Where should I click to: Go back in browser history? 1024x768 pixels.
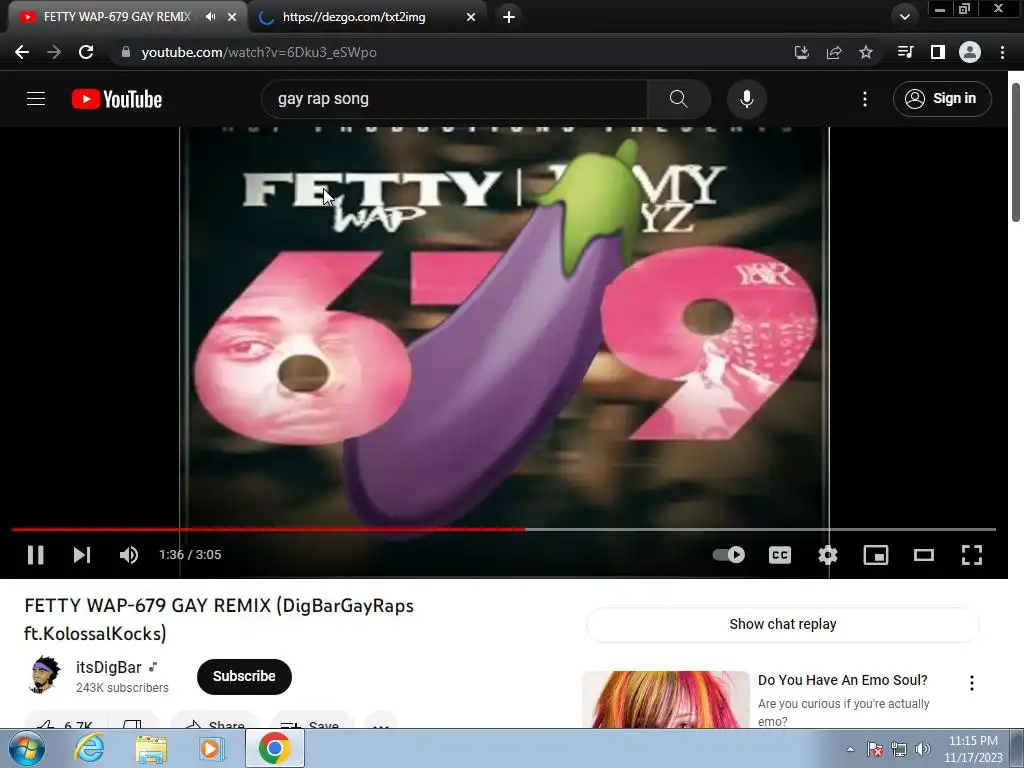[x=22, y=52]
